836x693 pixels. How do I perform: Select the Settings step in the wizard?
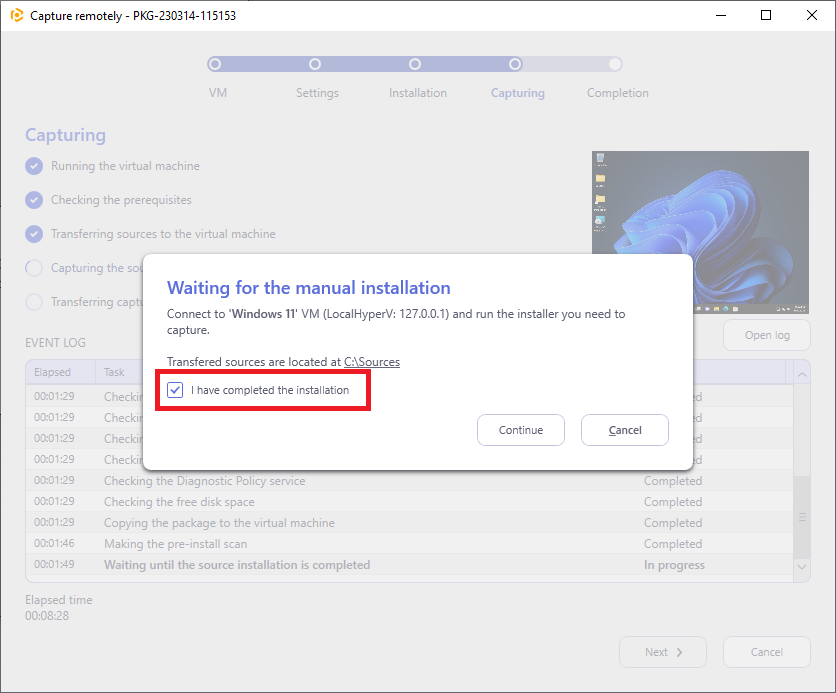[317, 93]
